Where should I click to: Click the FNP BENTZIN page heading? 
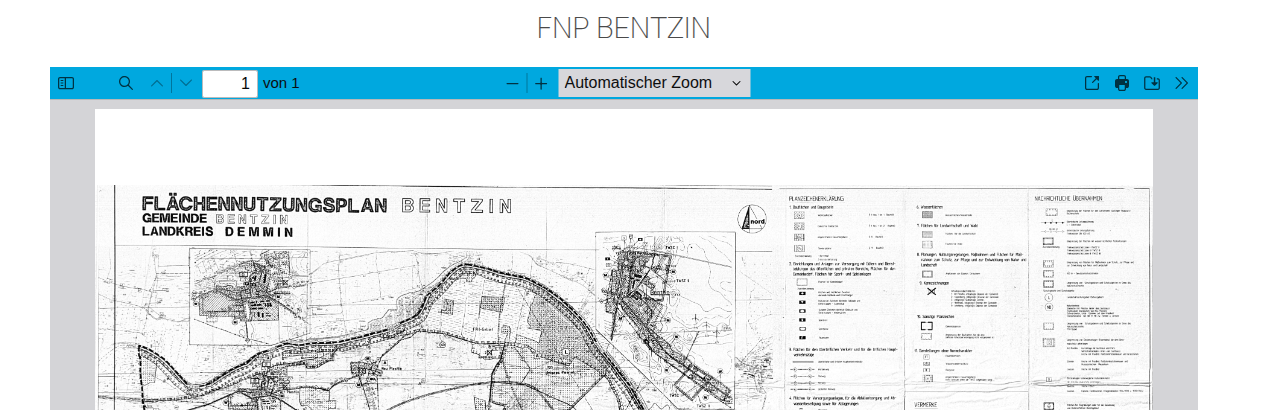623,28
